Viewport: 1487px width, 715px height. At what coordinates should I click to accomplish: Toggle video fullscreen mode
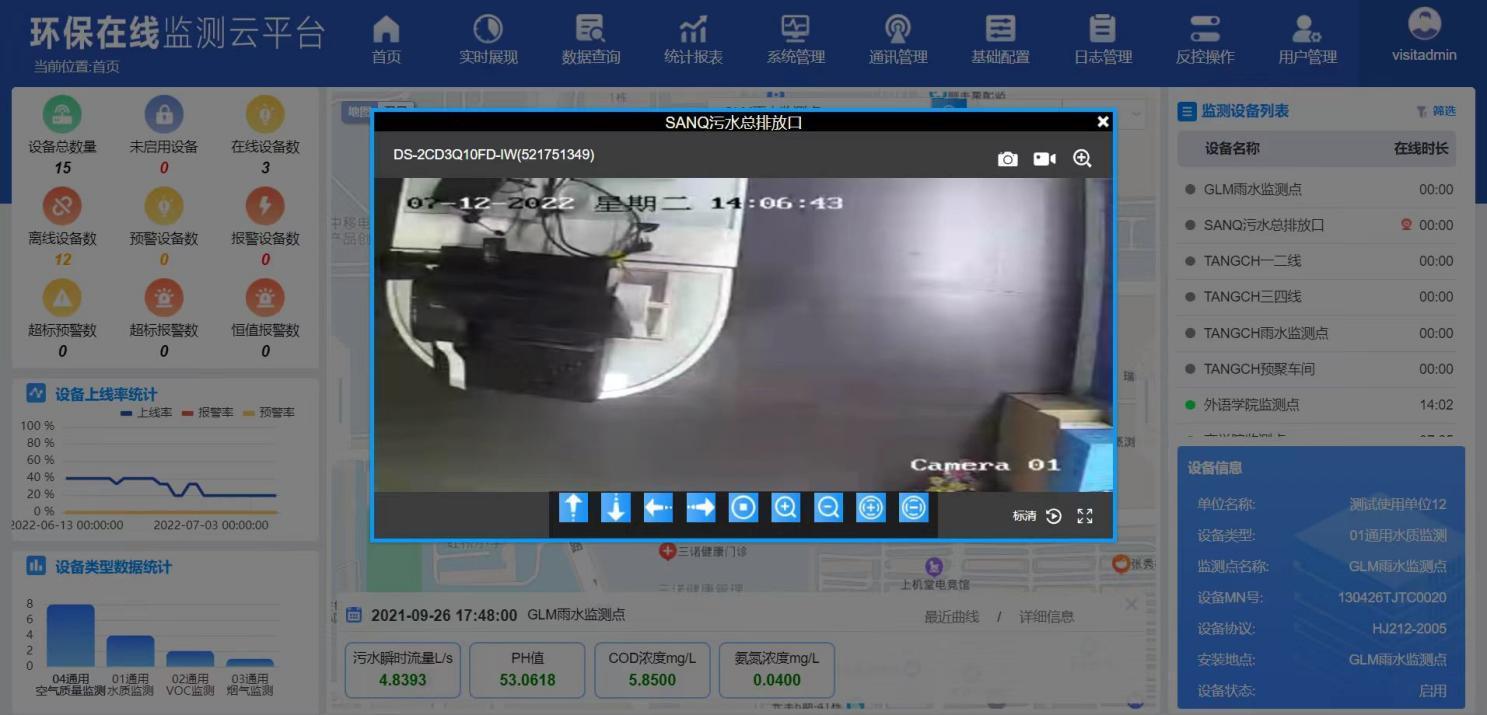[1085, 516]
